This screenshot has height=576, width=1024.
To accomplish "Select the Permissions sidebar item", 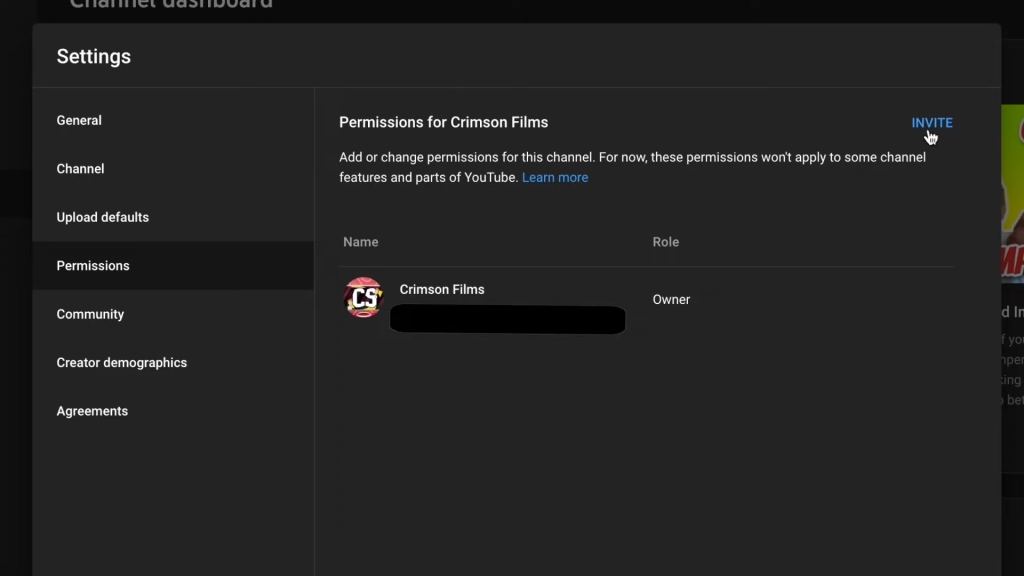I will point(93,266).
